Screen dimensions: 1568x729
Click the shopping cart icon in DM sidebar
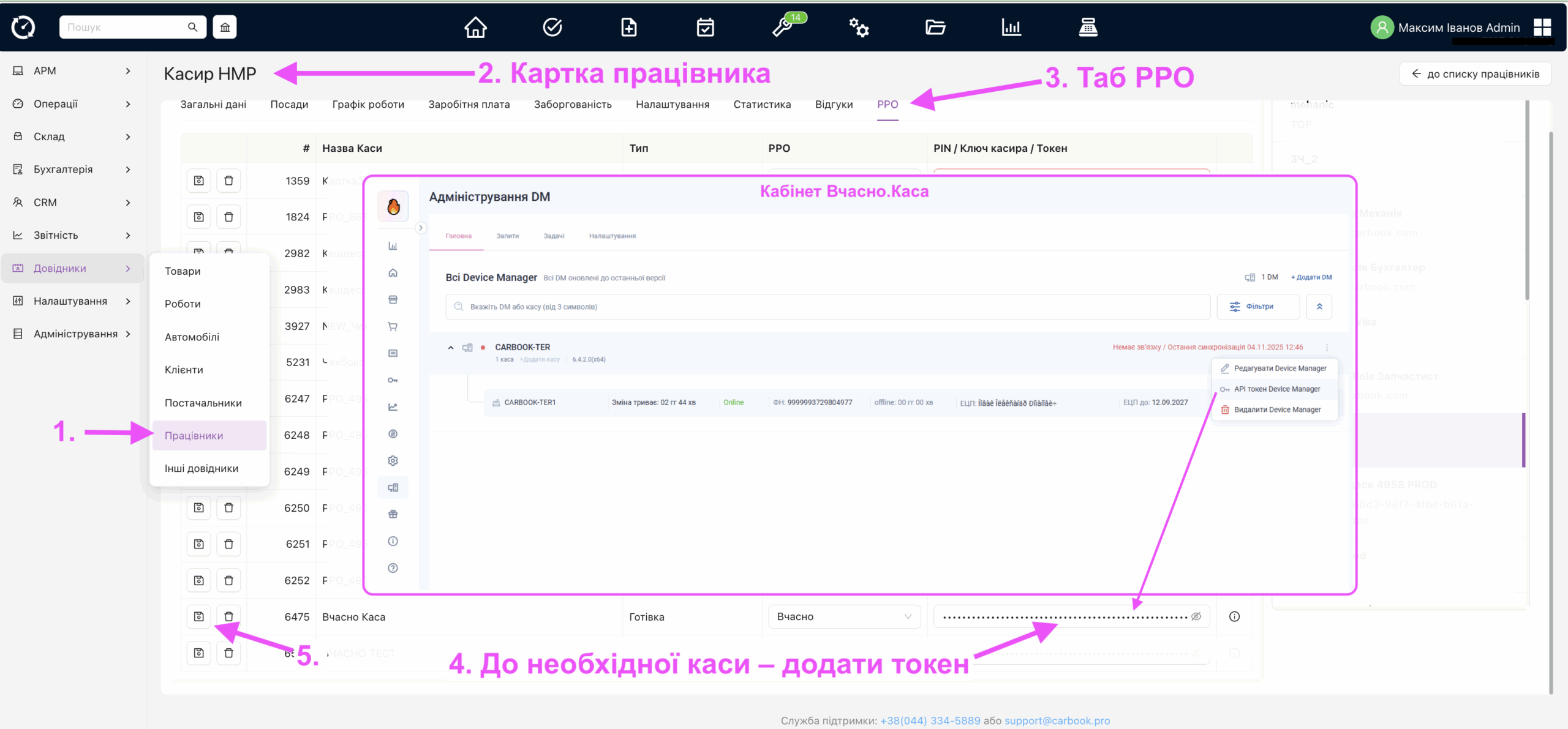393,326
